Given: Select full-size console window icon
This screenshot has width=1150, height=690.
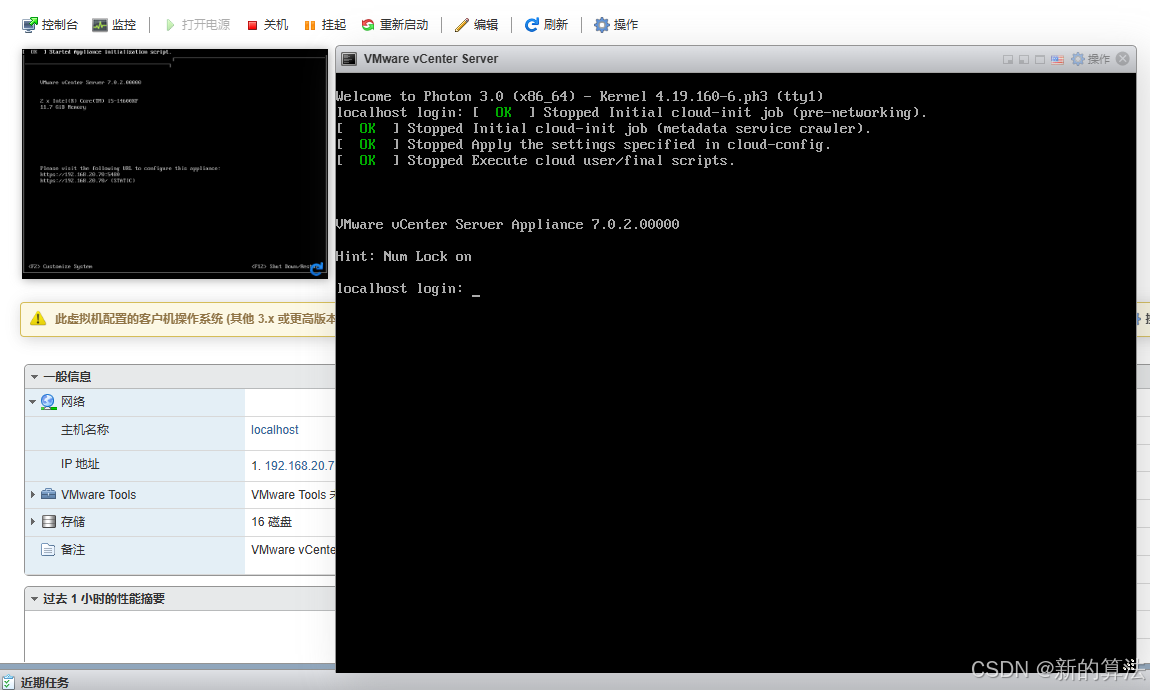Looking at the screenshot, I should tap(1040, 59).
